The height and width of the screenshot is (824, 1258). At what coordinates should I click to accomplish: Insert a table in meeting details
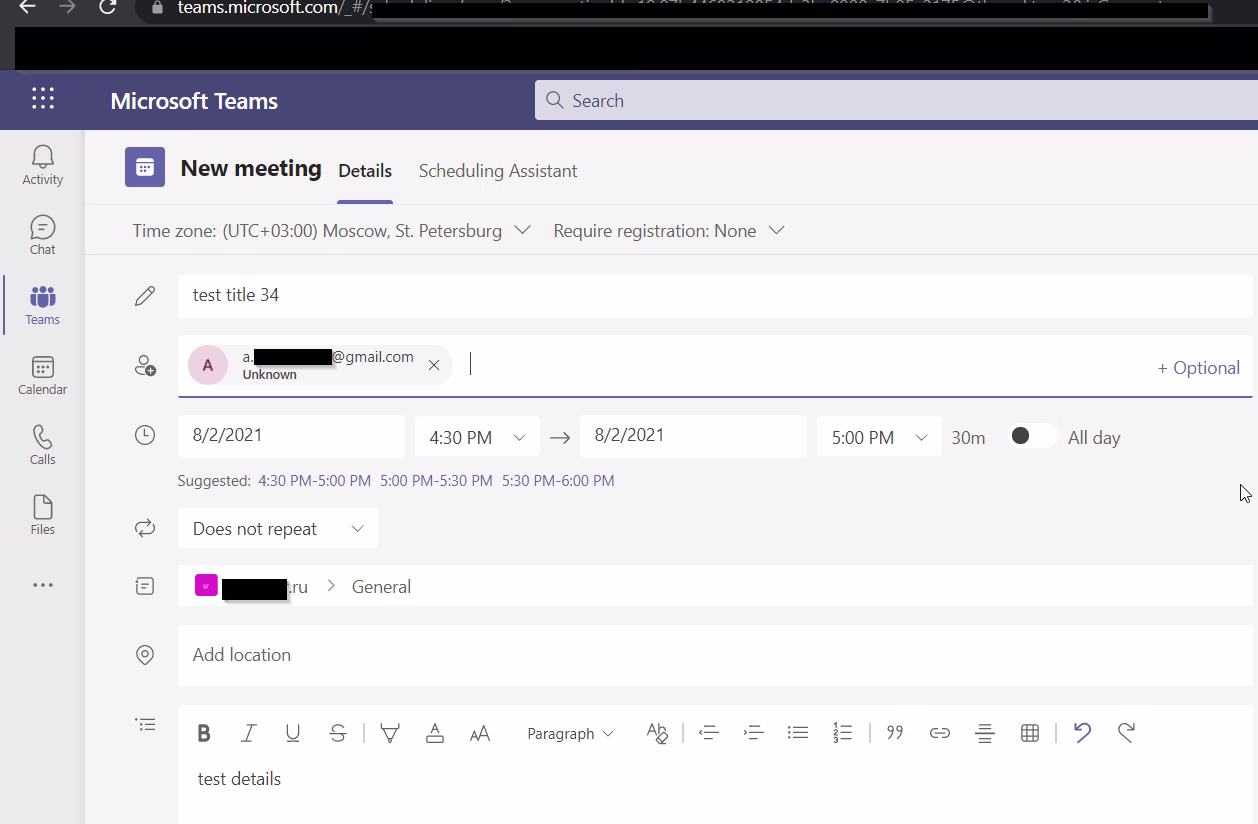(1029, 733)
